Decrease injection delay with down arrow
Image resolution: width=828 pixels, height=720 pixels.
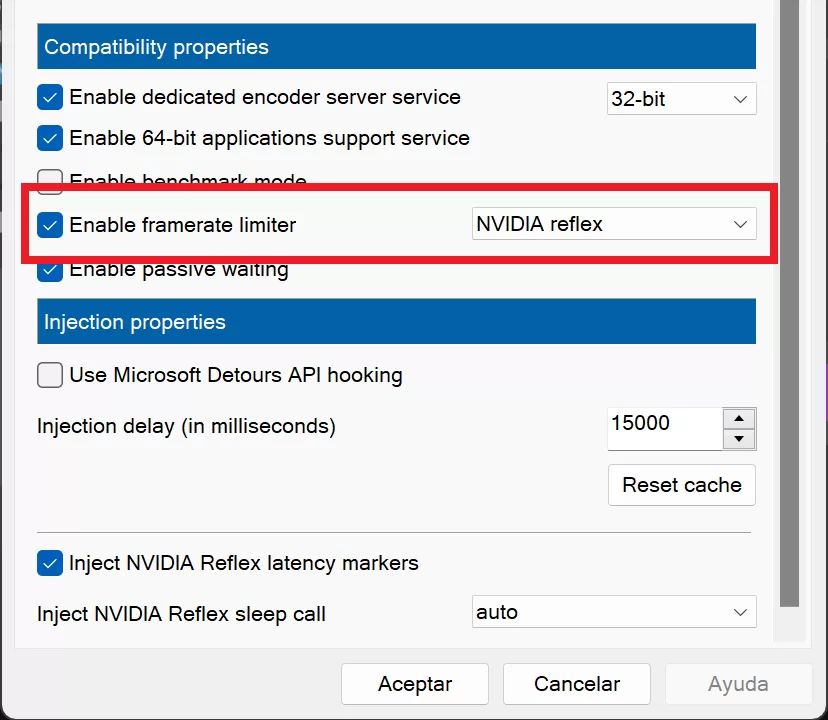click(x=738, y=439)
